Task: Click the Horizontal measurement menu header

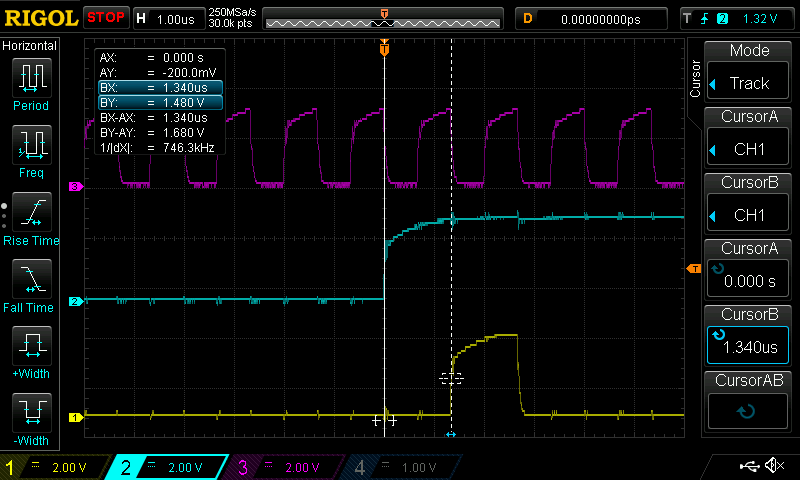Action: [30, 45]
